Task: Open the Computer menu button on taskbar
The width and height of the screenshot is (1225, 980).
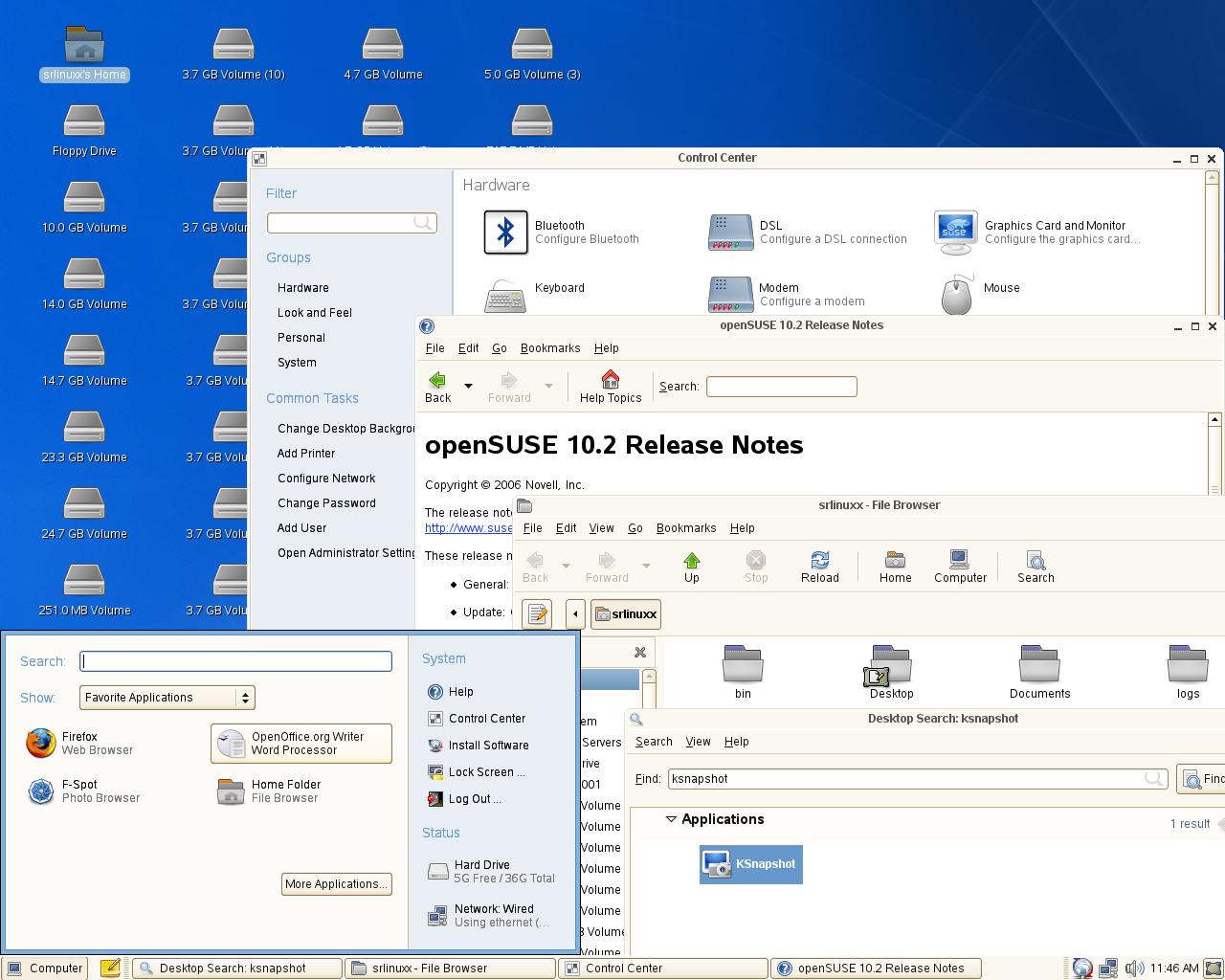Action: (45, 969)
